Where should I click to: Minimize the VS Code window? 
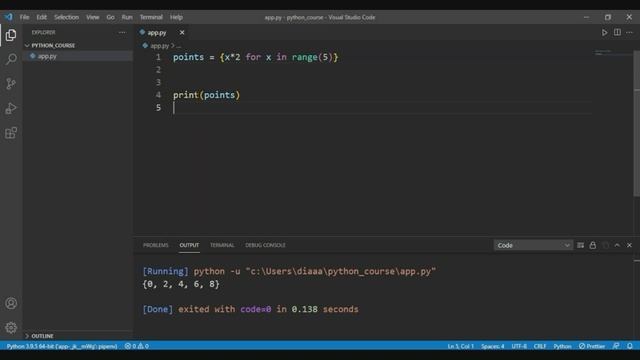pos(586,17)
